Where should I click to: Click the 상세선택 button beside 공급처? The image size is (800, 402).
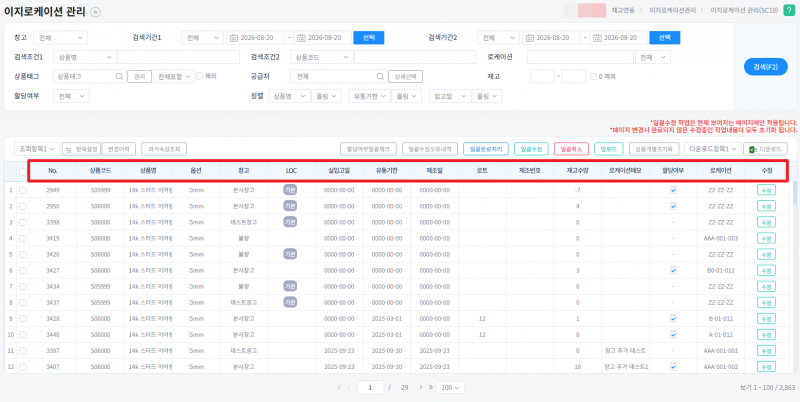[x=406, y=77]
